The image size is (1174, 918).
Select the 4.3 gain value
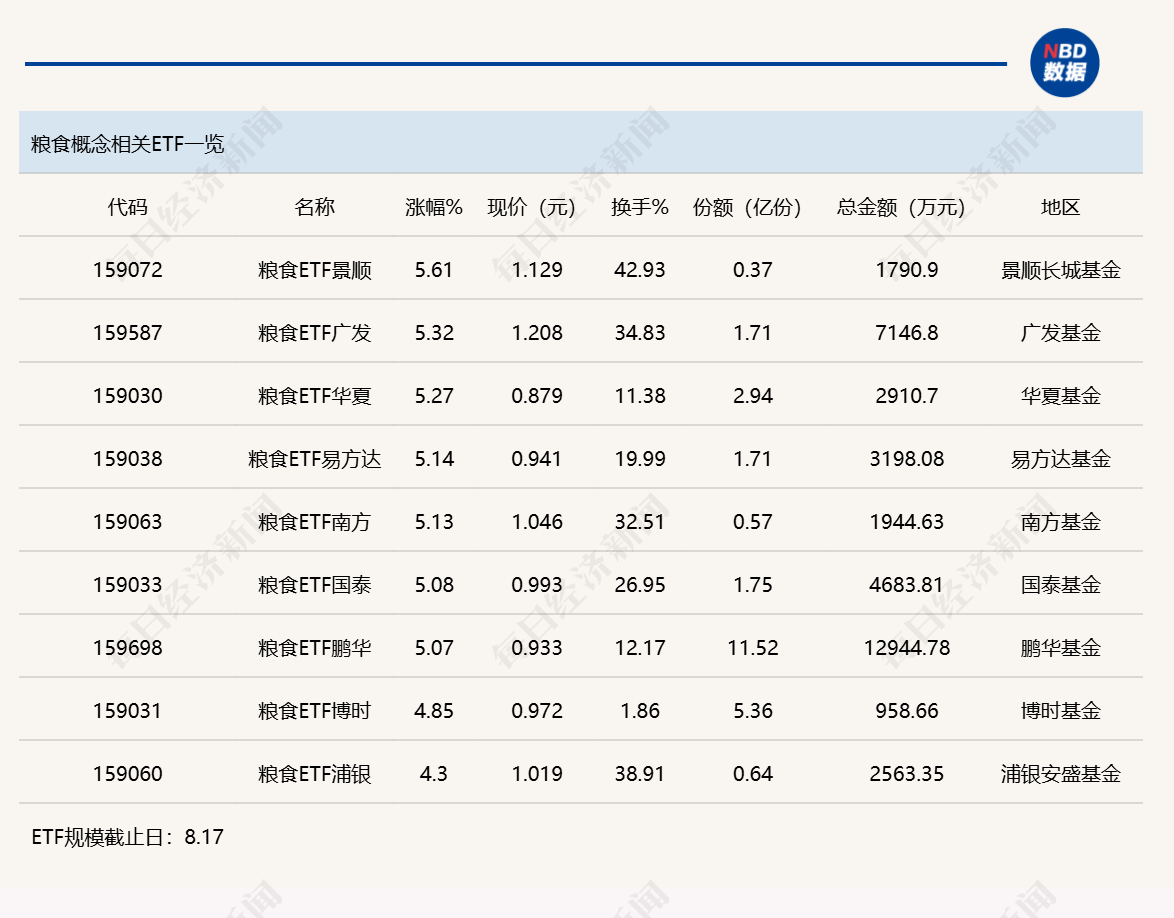tap(434, 773)
